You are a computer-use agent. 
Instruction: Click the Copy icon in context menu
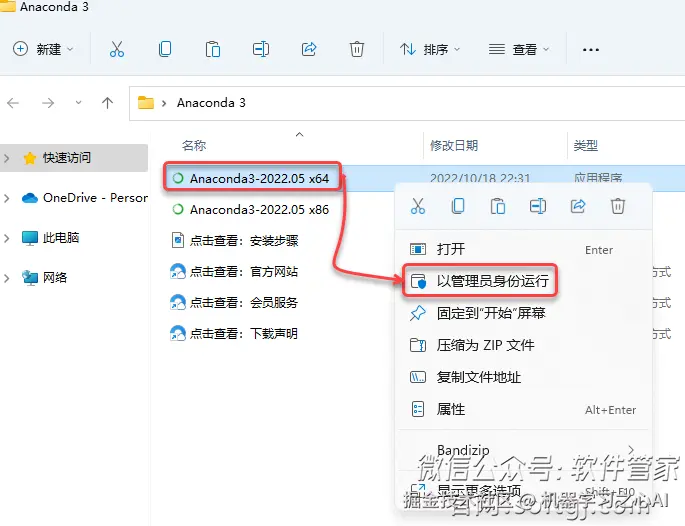pos(458,206)
